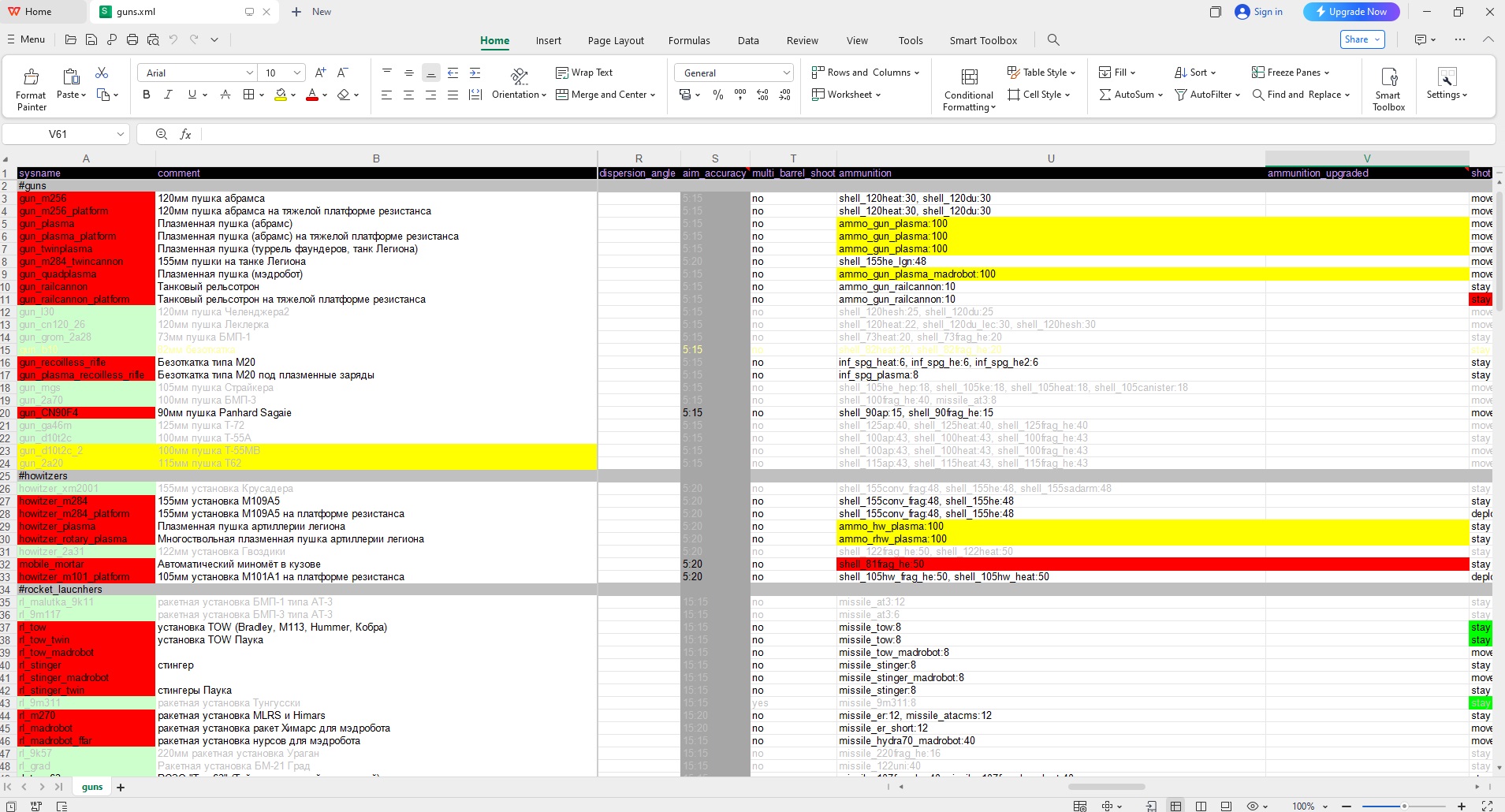Open the Smart Toolbox ribbon button
The image size is (1505, 812).
[1389, 88]
